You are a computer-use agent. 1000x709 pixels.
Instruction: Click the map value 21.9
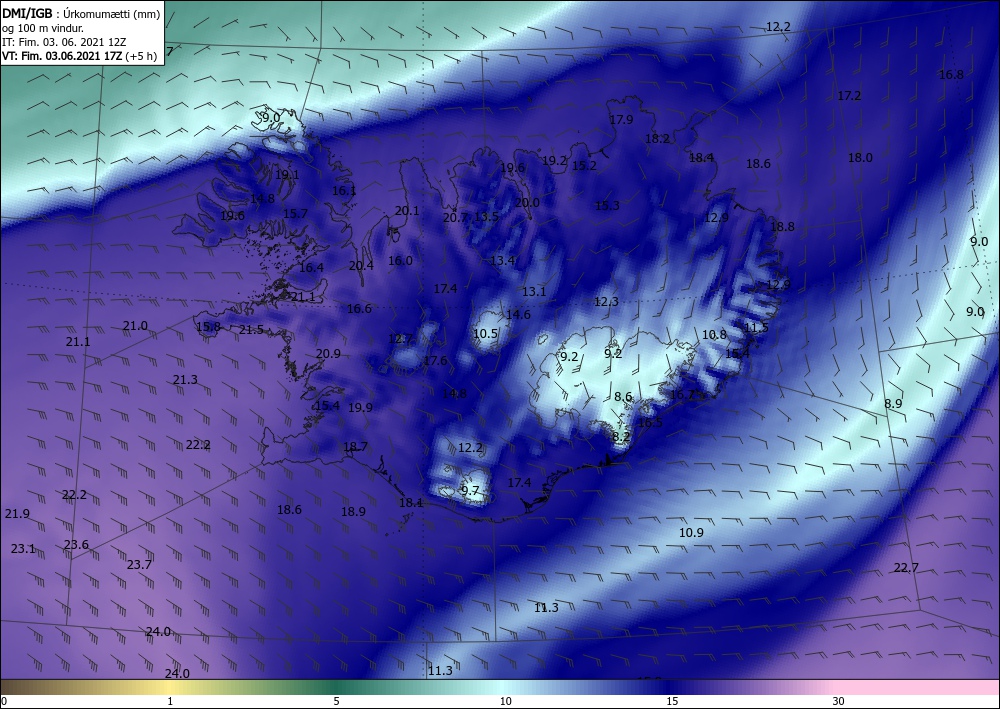17,514
